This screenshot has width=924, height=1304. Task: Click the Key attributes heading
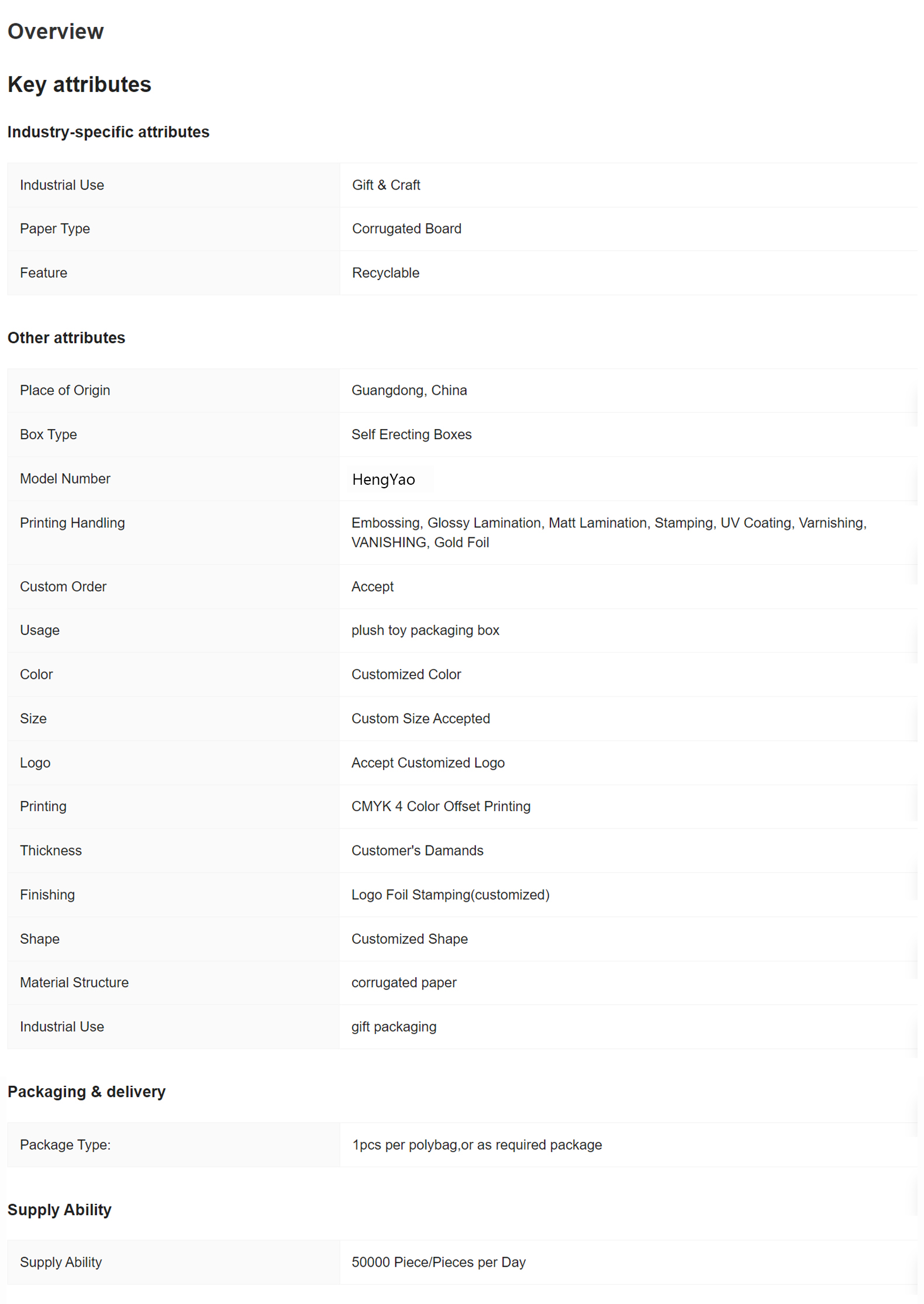(80, 85)
